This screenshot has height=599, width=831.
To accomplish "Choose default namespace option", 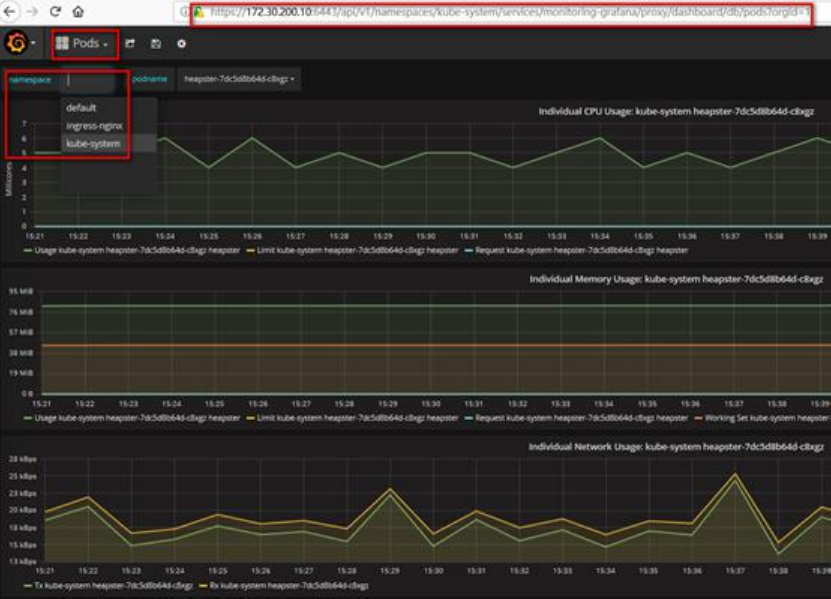I will coord(81,108).
